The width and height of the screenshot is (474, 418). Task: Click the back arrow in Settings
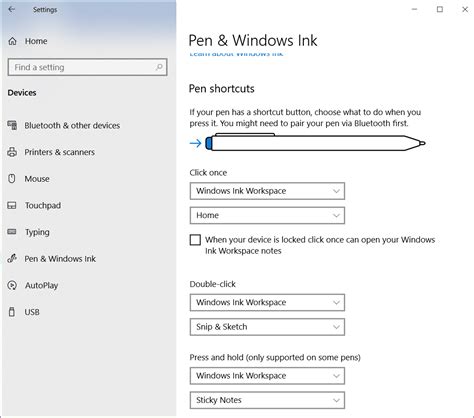tap(12, 9)
